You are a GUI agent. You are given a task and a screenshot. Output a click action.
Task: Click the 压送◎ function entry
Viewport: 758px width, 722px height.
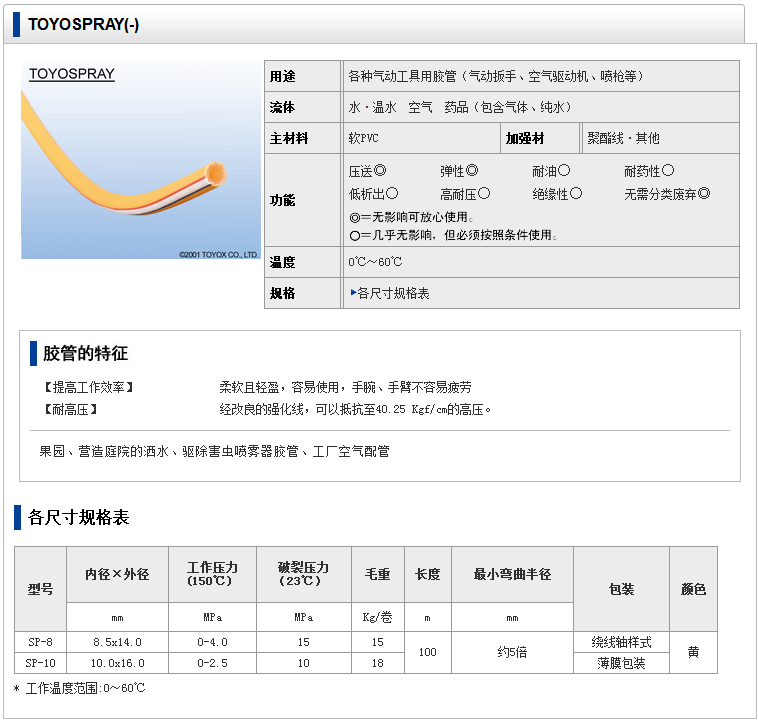(x=367, y=171)
